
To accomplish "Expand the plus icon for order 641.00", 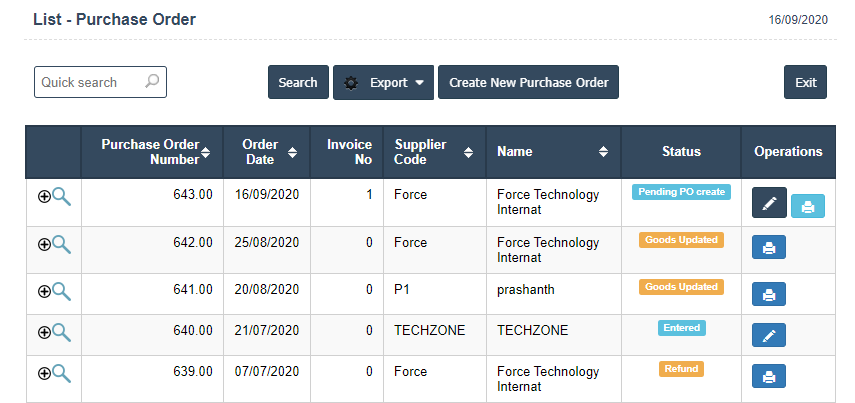I will coord(43,291).
